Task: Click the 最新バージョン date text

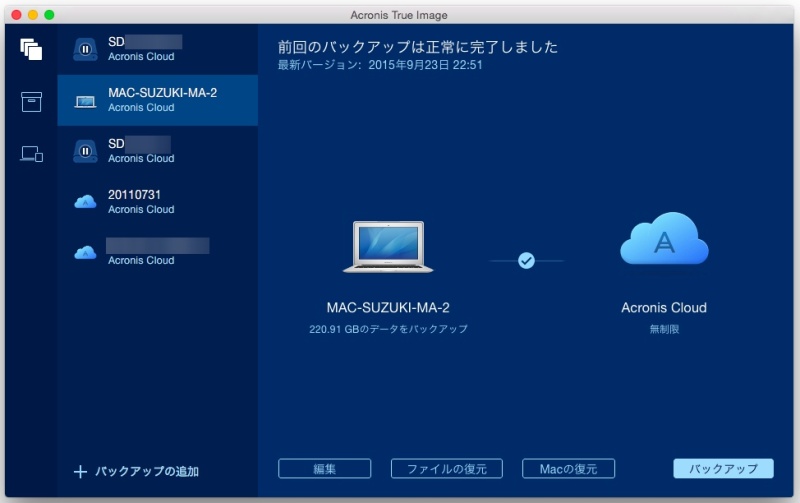Action: pos(380,65)
